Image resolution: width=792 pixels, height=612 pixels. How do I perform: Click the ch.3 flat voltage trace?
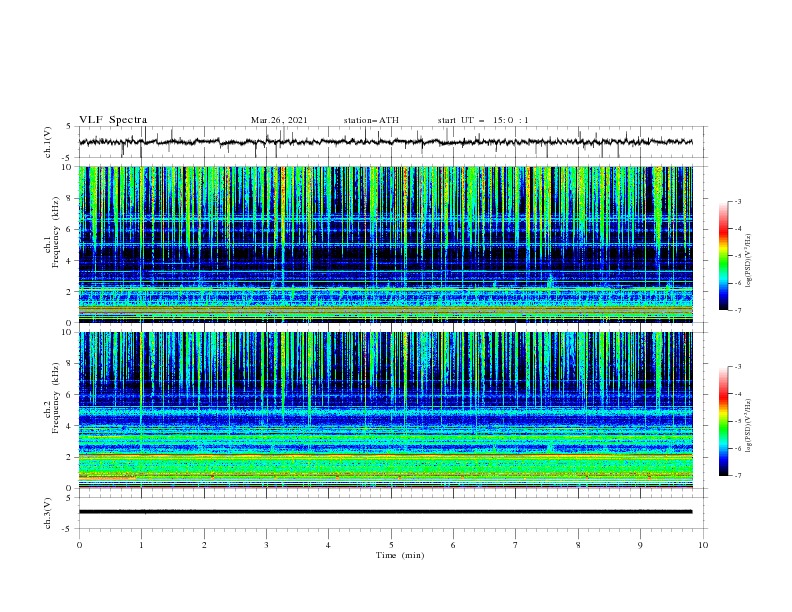386,512
